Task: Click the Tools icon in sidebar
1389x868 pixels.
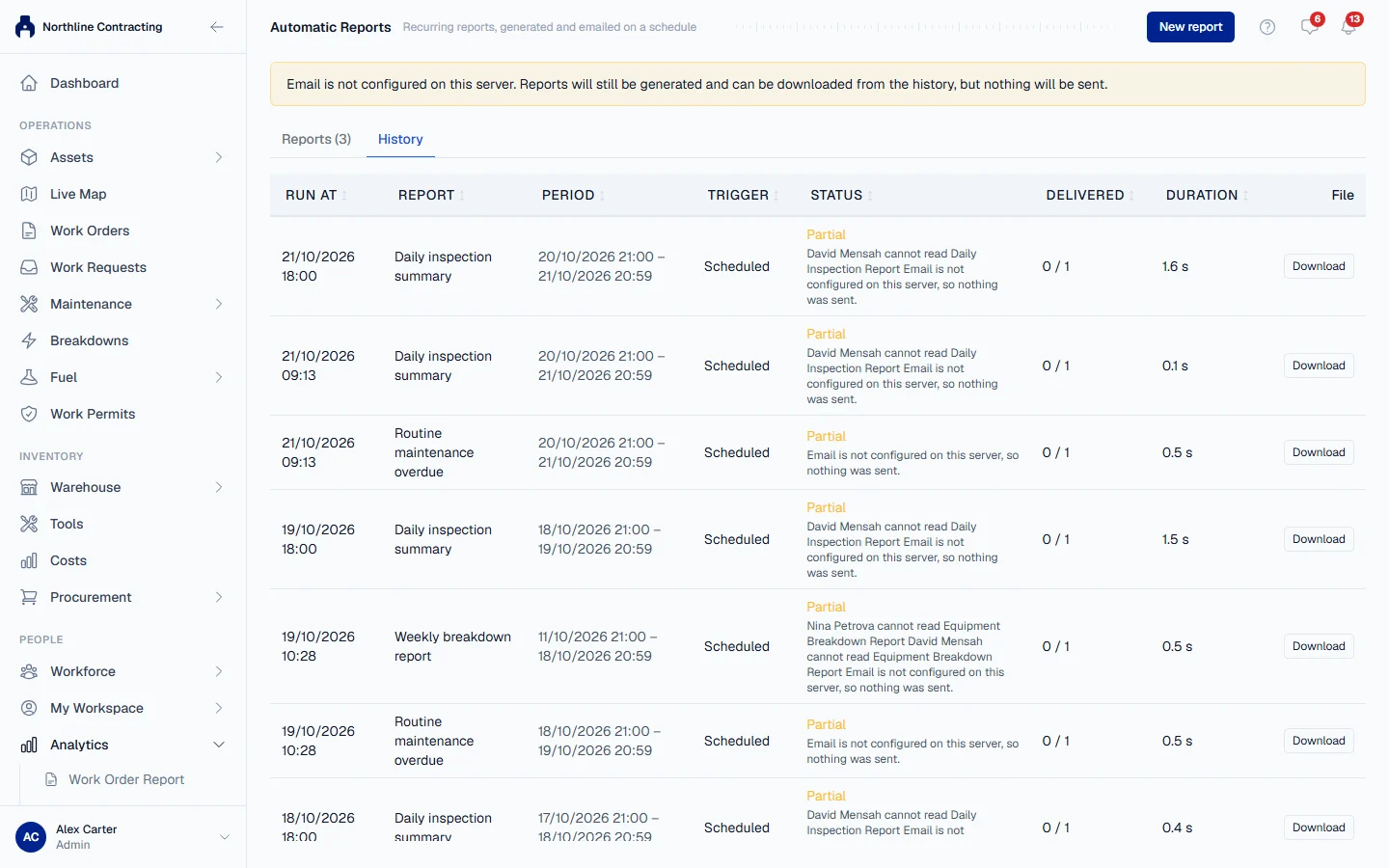Action: 29,524
